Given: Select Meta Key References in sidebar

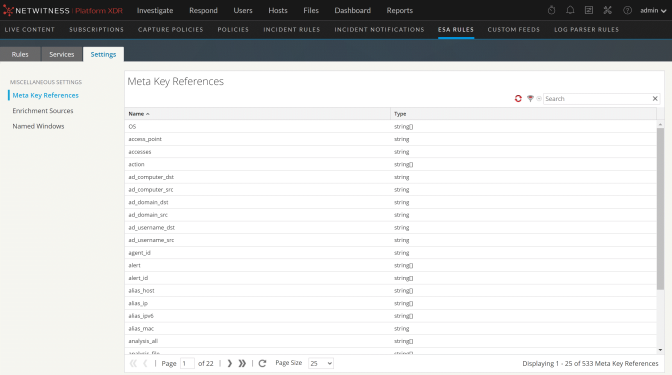Looking at the screenshot, I should [x=45, y=95].
